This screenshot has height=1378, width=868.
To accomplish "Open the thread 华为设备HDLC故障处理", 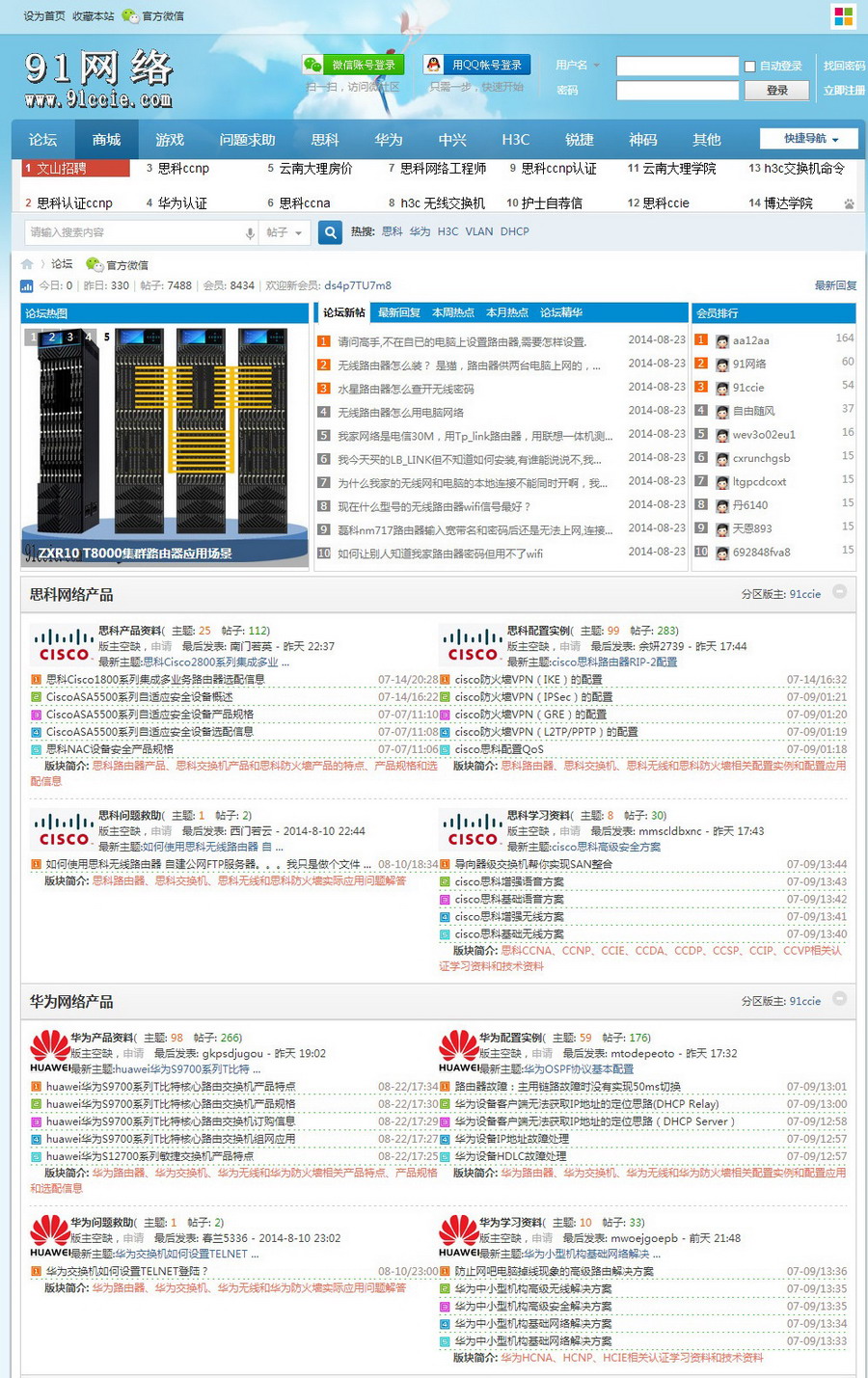I will (510, 1156).
